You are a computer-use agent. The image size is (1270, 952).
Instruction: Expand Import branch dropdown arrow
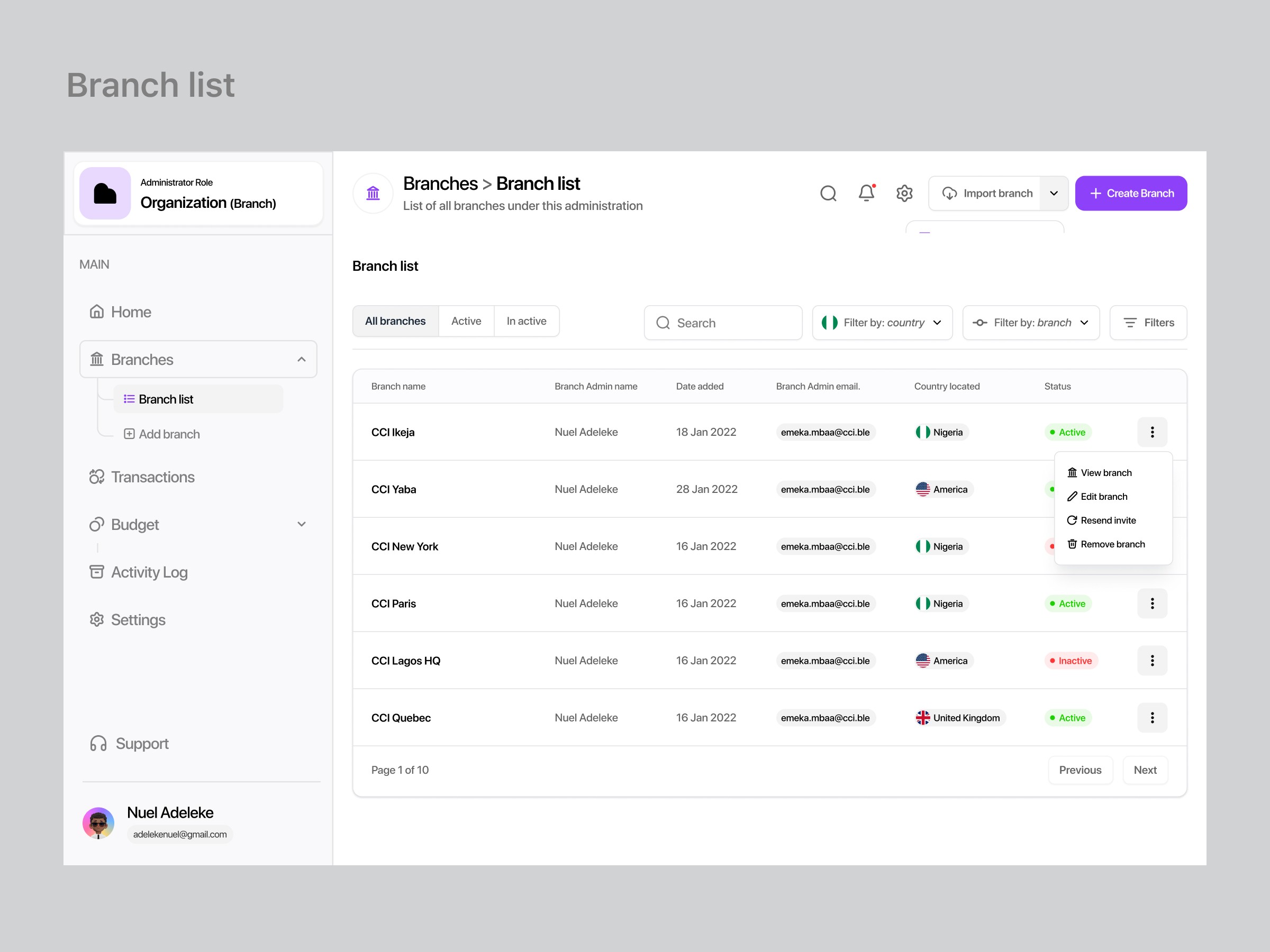(x=1054, y=194)
